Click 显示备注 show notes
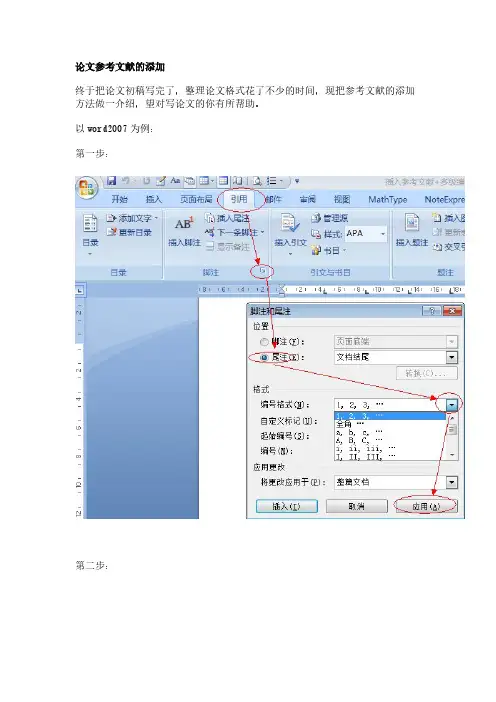496x702 pixels. [227, 247]
